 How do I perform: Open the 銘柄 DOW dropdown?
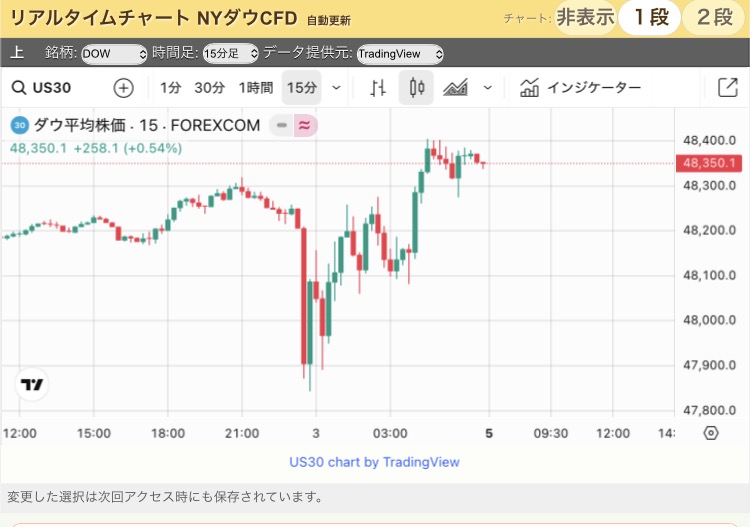click(114, 54)
